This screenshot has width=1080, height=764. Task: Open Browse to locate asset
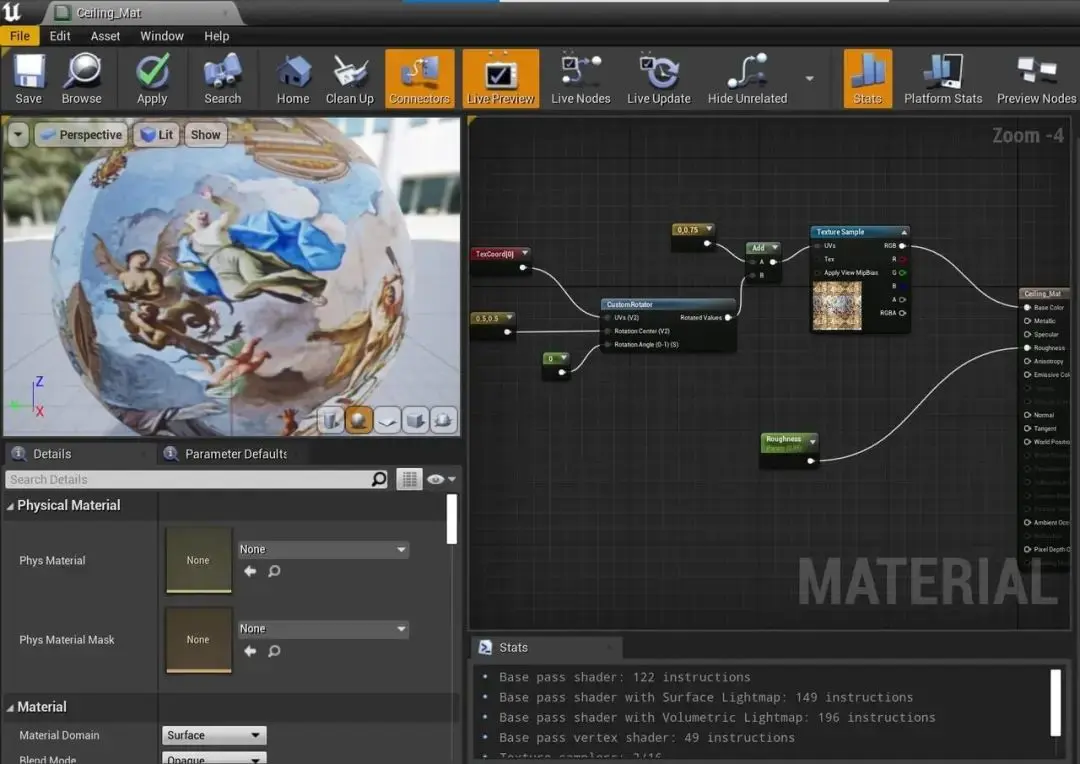(x=81, y=79)
